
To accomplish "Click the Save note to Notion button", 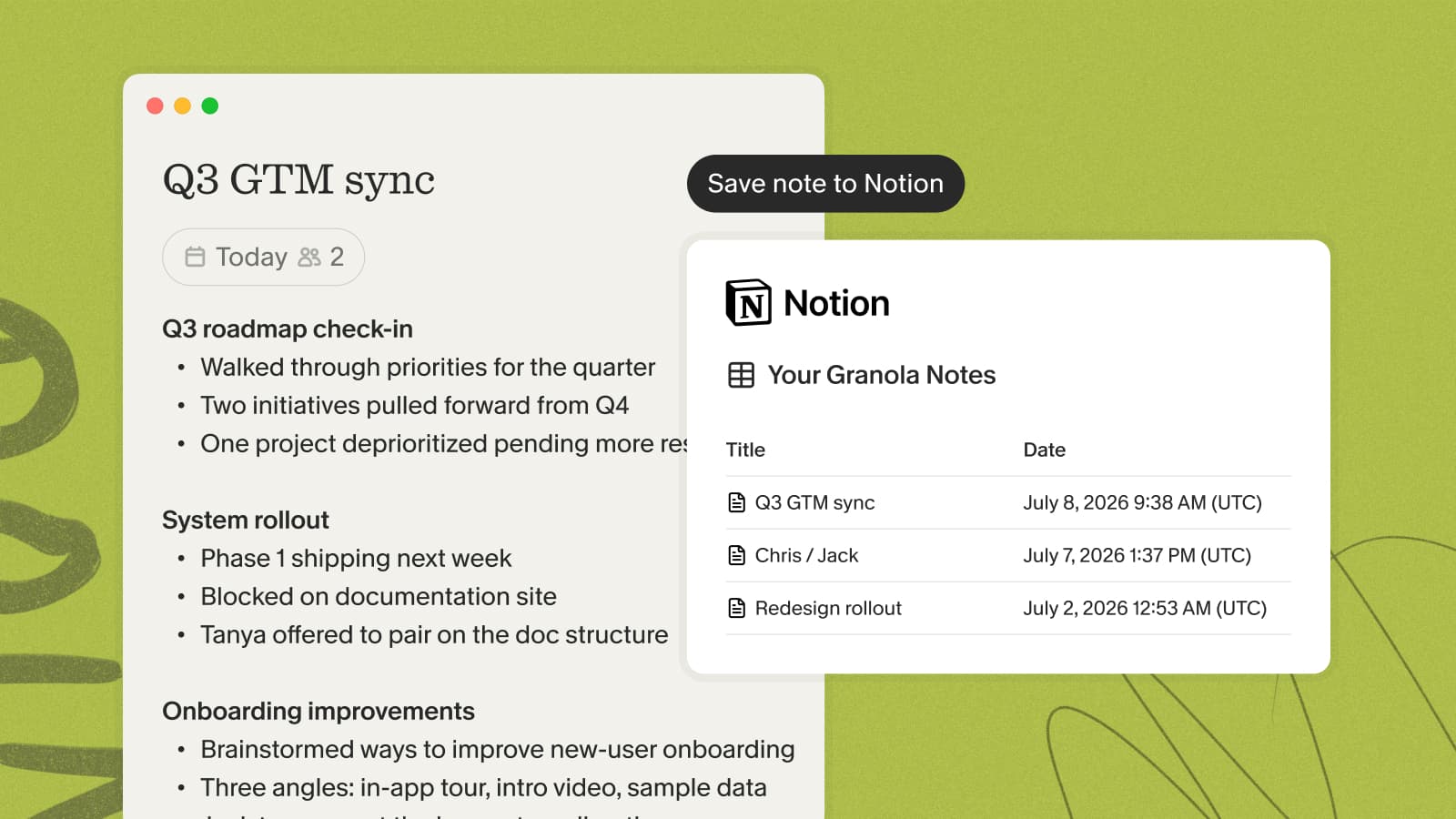I will point(825,184).
